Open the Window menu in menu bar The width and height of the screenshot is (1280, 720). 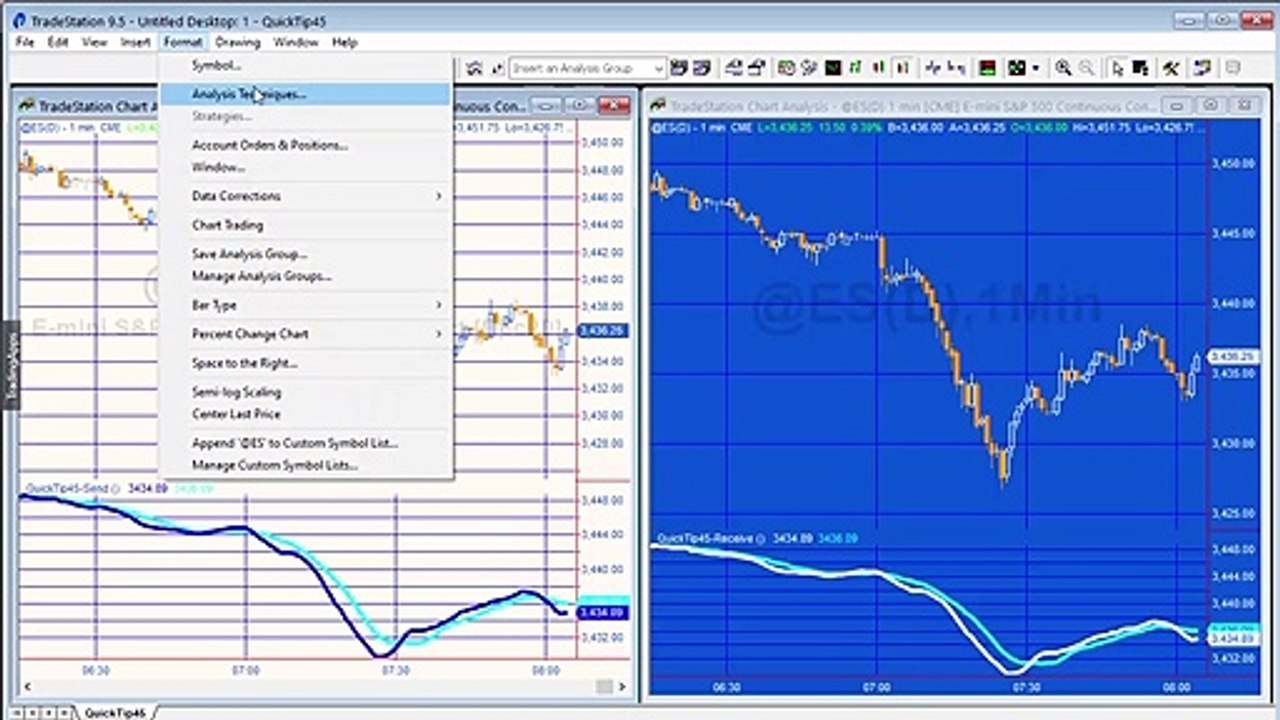point(296,42)
